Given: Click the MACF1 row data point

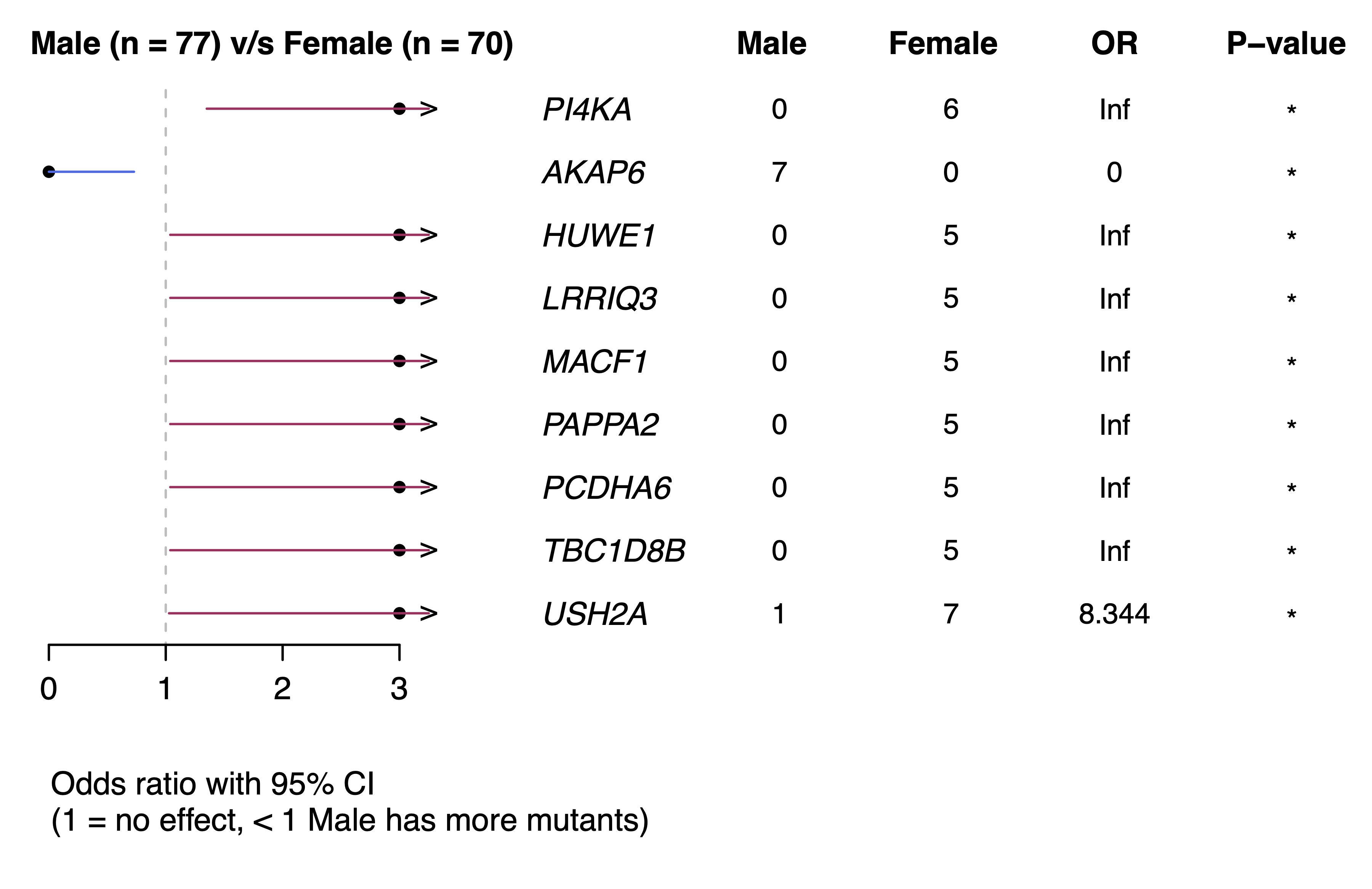Looking at the screenshot, I should tap(399, 362).
